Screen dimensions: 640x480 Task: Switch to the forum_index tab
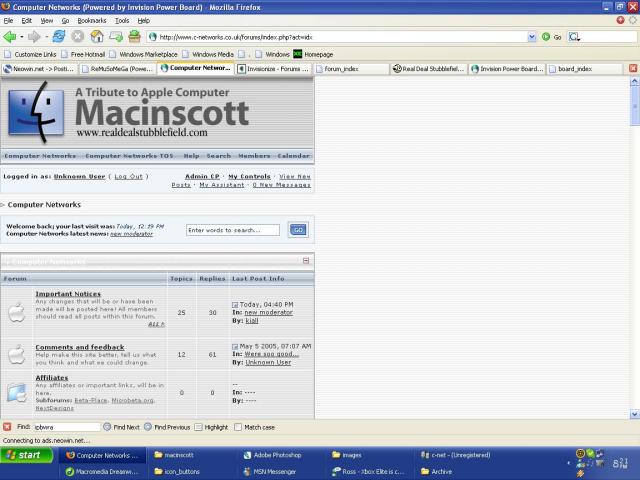(352, 69)
